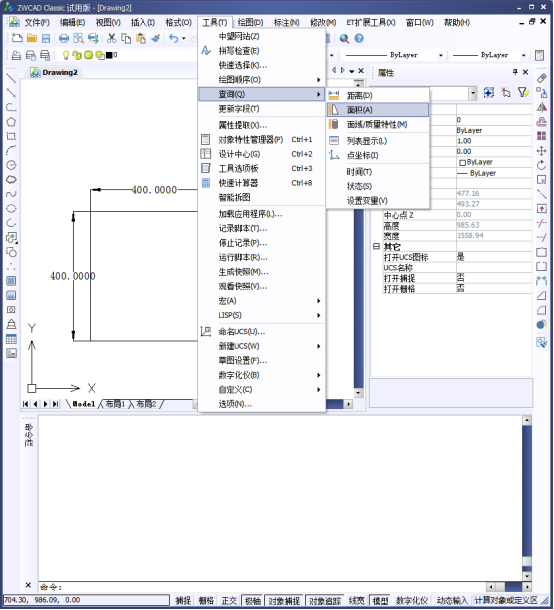Open the properties panel object selection dropdown

tap(473, 93)
